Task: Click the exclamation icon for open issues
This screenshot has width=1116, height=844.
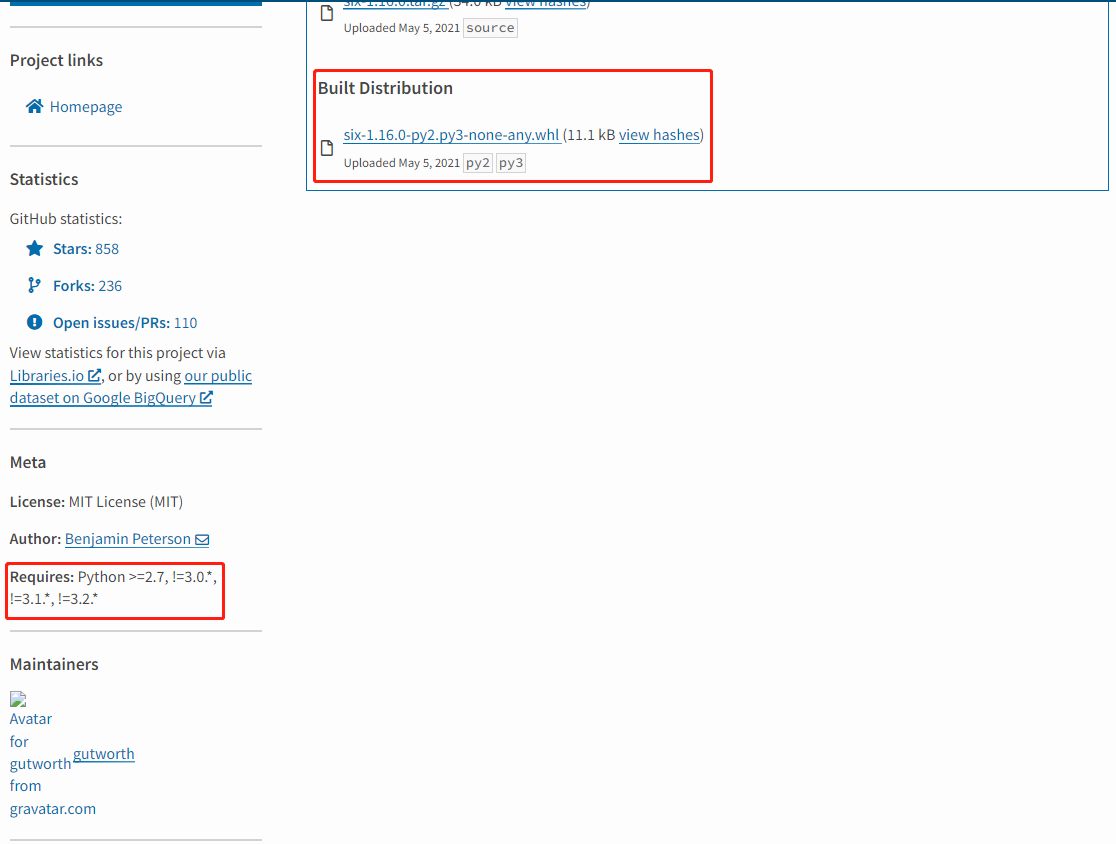Action: pyautogui.click(x=34, y=322)
